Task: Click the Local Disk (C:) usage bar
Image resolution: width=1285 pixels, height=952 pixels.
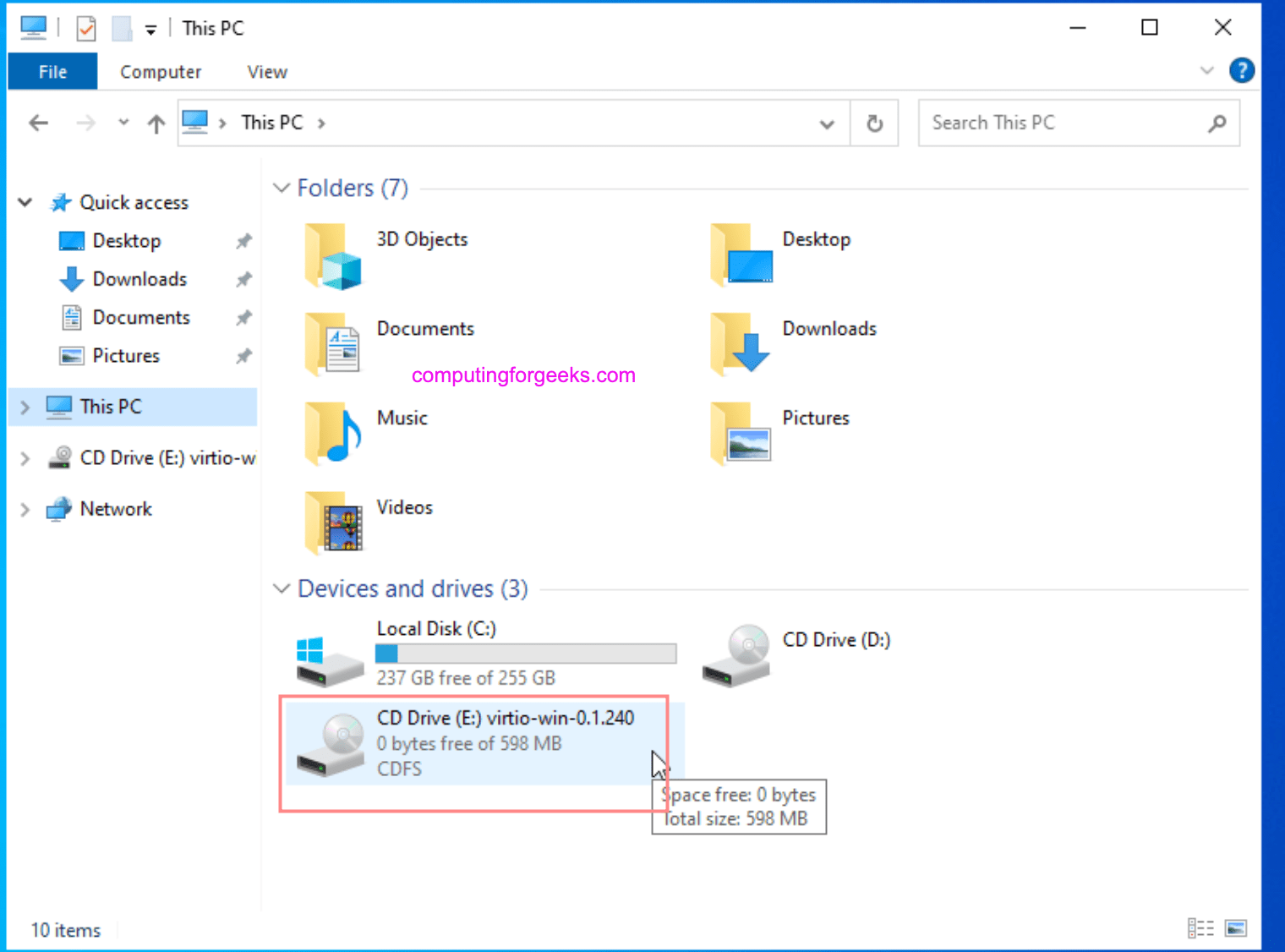Action: click(x=525, y=654)
